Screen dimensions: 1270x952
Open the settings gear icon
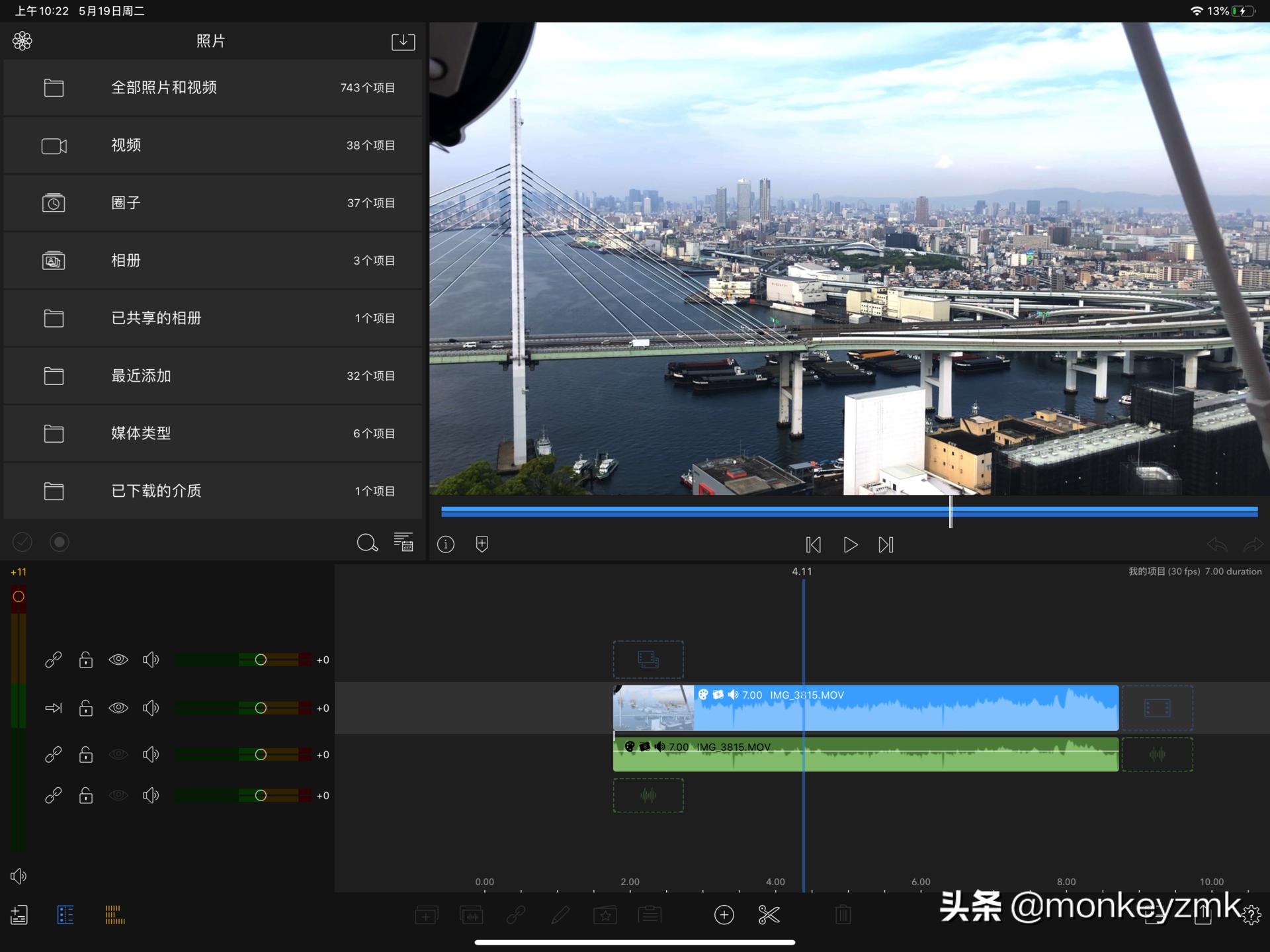(x=1251, y=915)
